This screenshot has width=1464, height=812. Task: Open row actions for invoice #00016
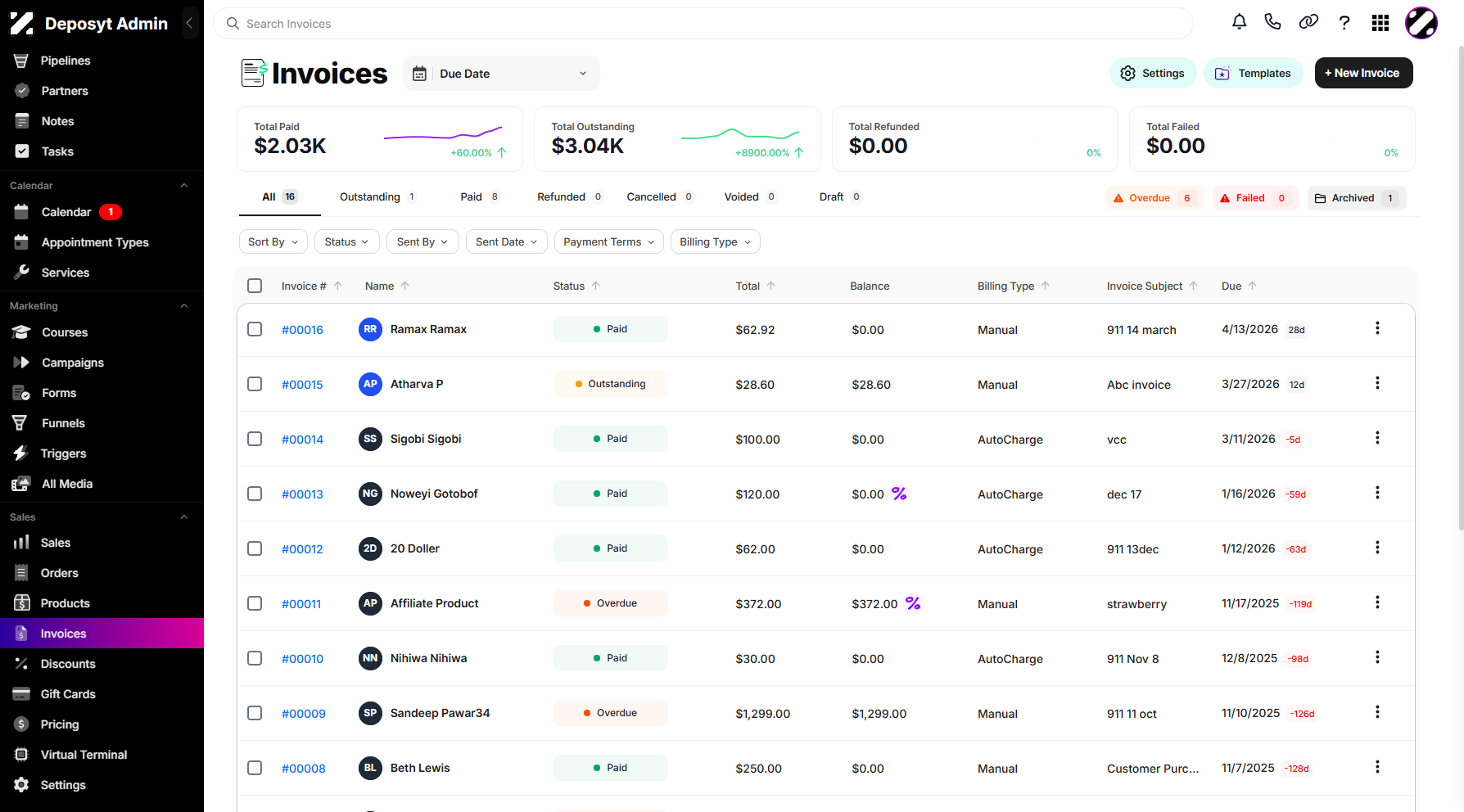pos(1377,328)
